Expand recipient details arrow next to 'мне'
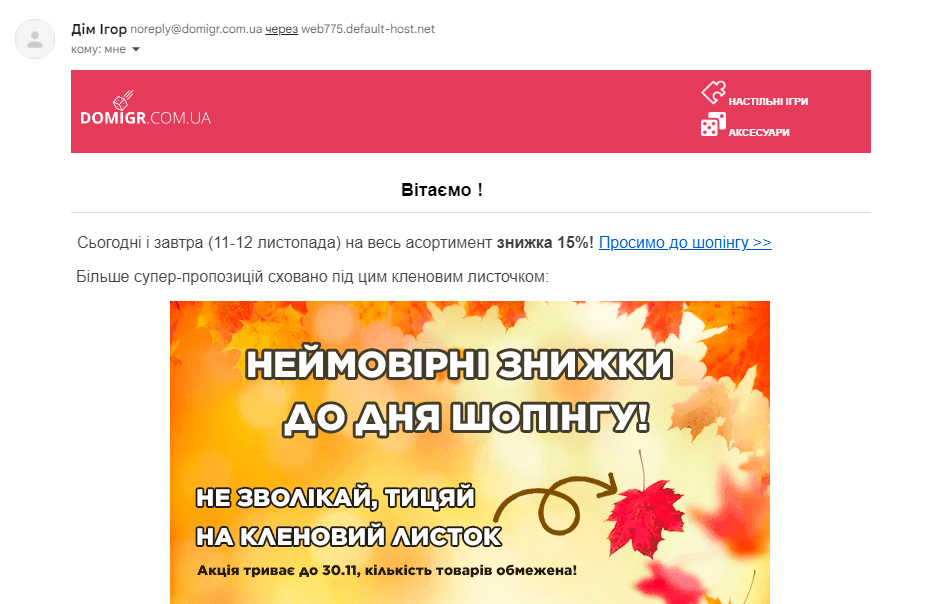This screenshot has width=948, height=604. (x=136, y=50)
